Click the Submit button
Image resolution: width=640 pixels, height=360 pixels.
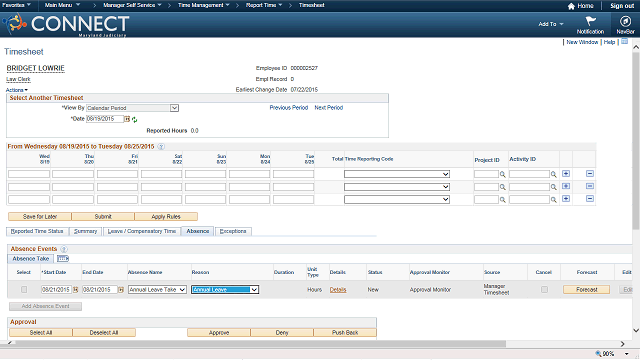(x=103, y=217)
